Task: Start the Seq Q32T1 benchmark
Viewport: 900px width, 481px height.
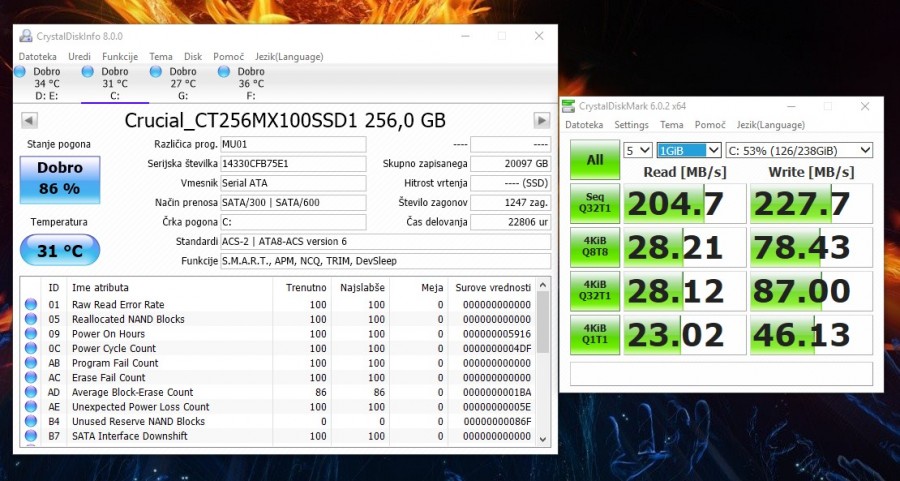Action: click(x=594, y=204)
